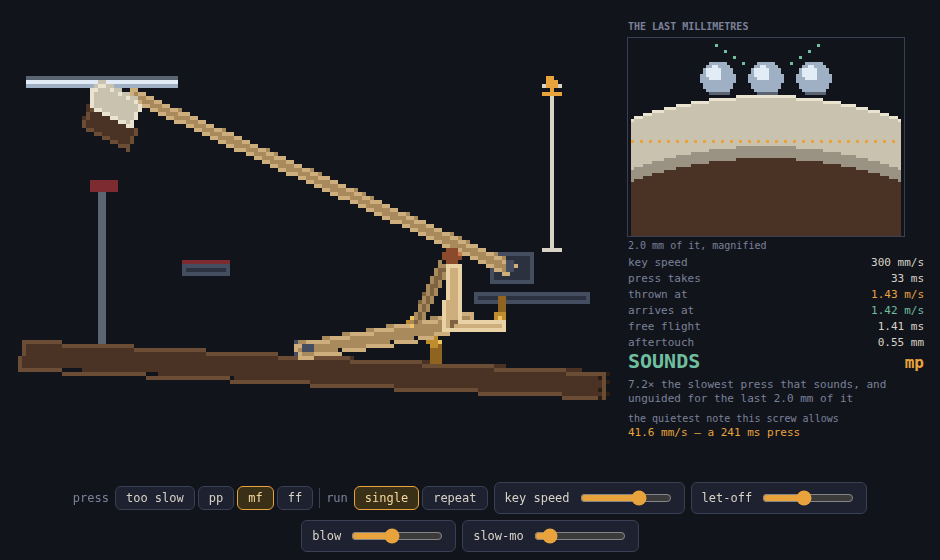
Task: Select the 'too slow' press preset
Action: click(155, 498)
